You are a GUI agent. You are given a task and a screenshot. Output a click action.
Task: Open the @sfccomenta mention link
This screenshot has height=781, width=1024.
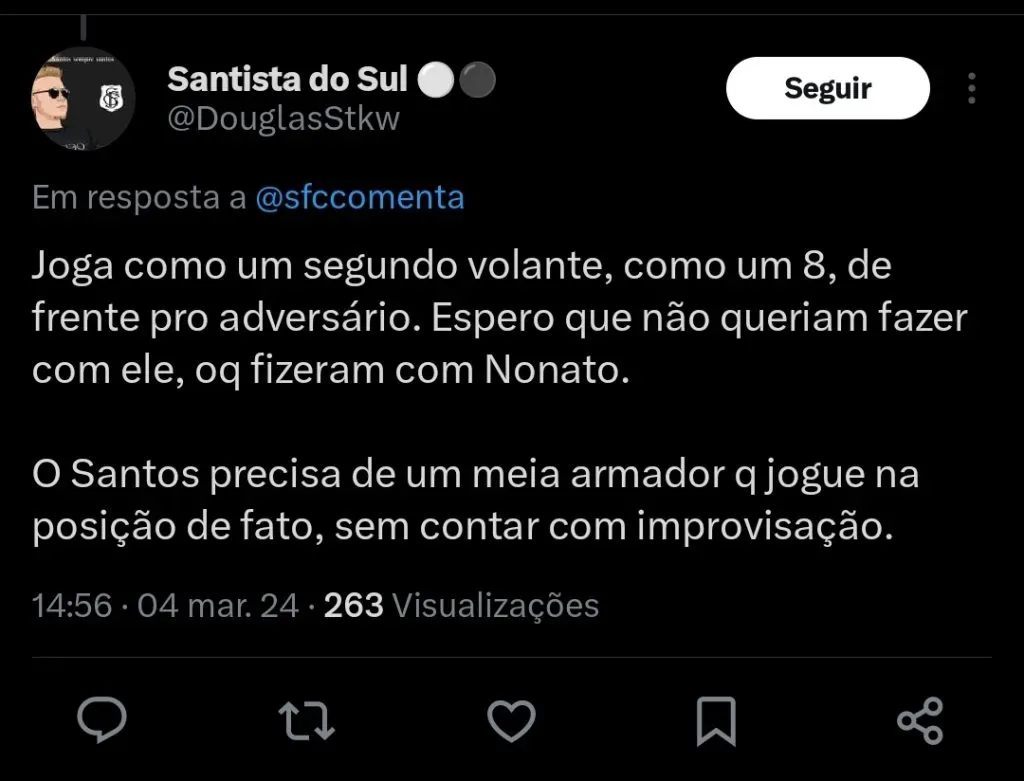[x=360, y=197]
